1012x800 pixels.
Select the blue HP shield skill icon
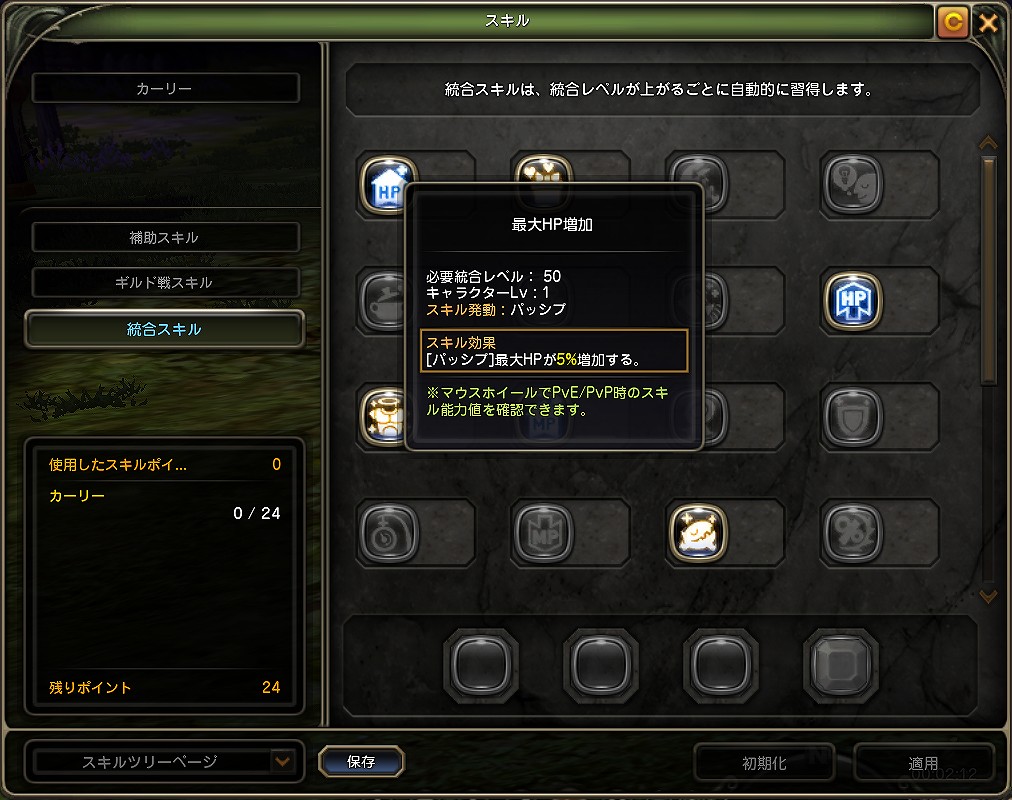pyautogui.click(x=853, y=301)
